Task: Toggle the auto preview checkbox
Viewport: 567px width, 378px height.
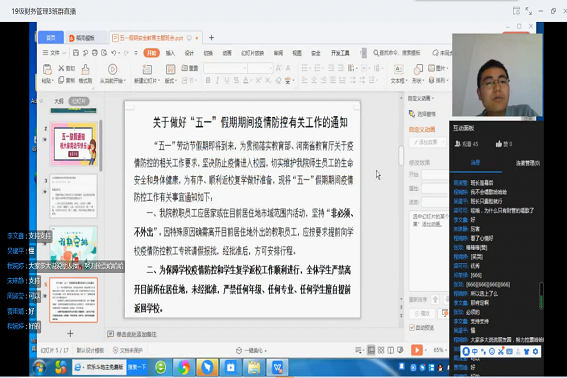Action: 412,327
